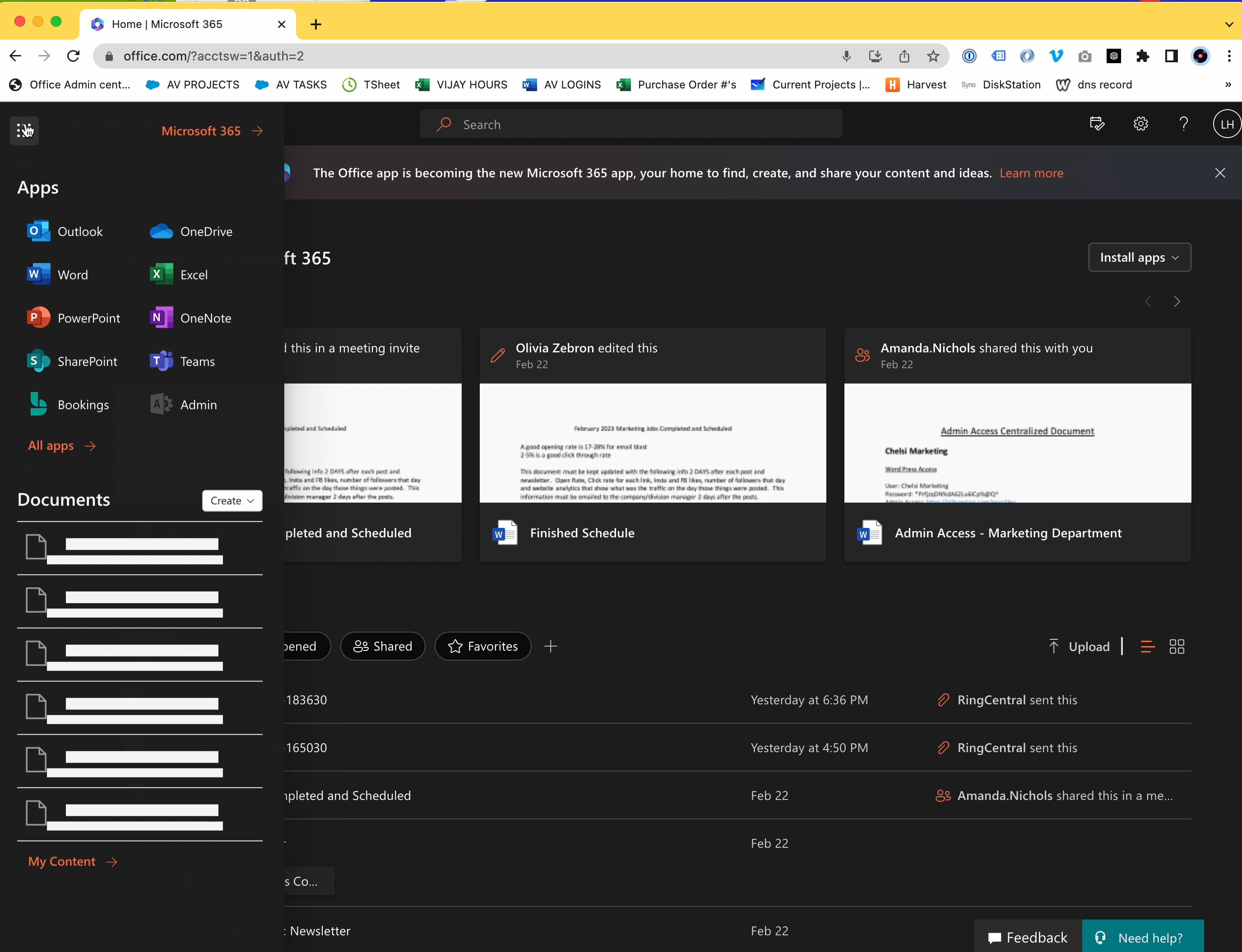
Task: Open the AV LOGINS bookmark
Action: pyautogui.click(x=562, y=84)
